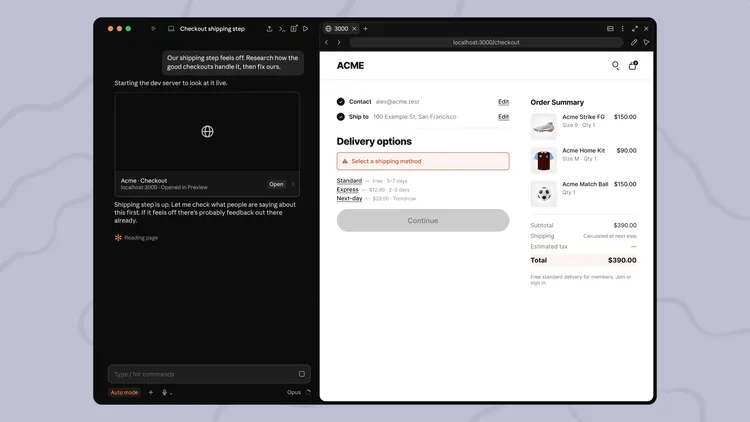Open the terminal prompt icon
Viewport: 750px width, 422px height.
click(x=282, y=29)
